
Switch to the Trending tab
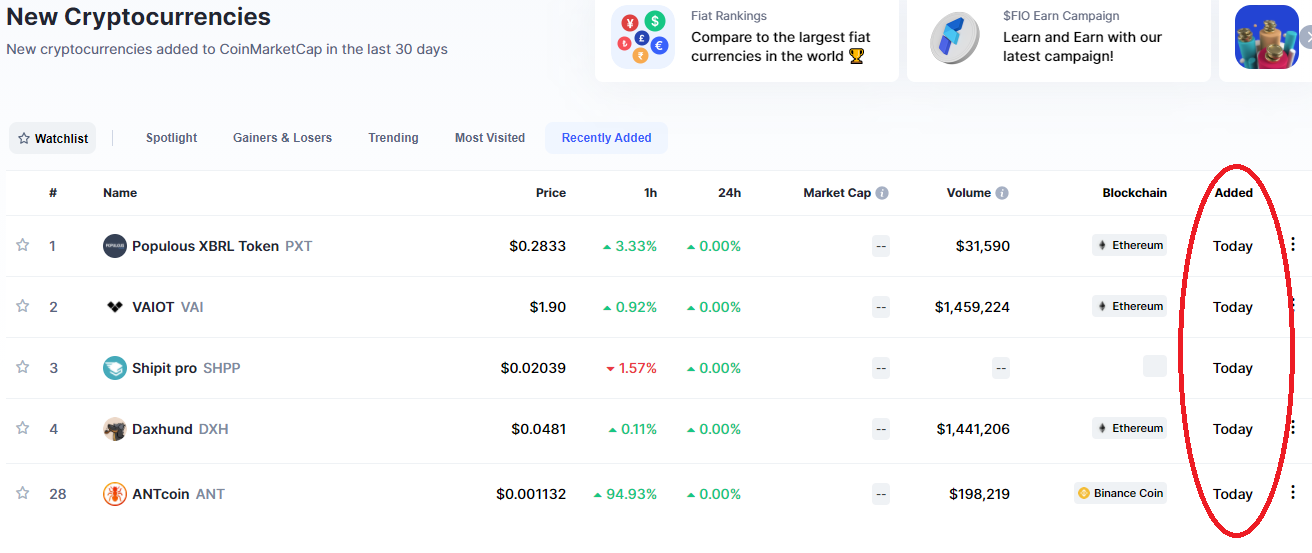point(393,138)
